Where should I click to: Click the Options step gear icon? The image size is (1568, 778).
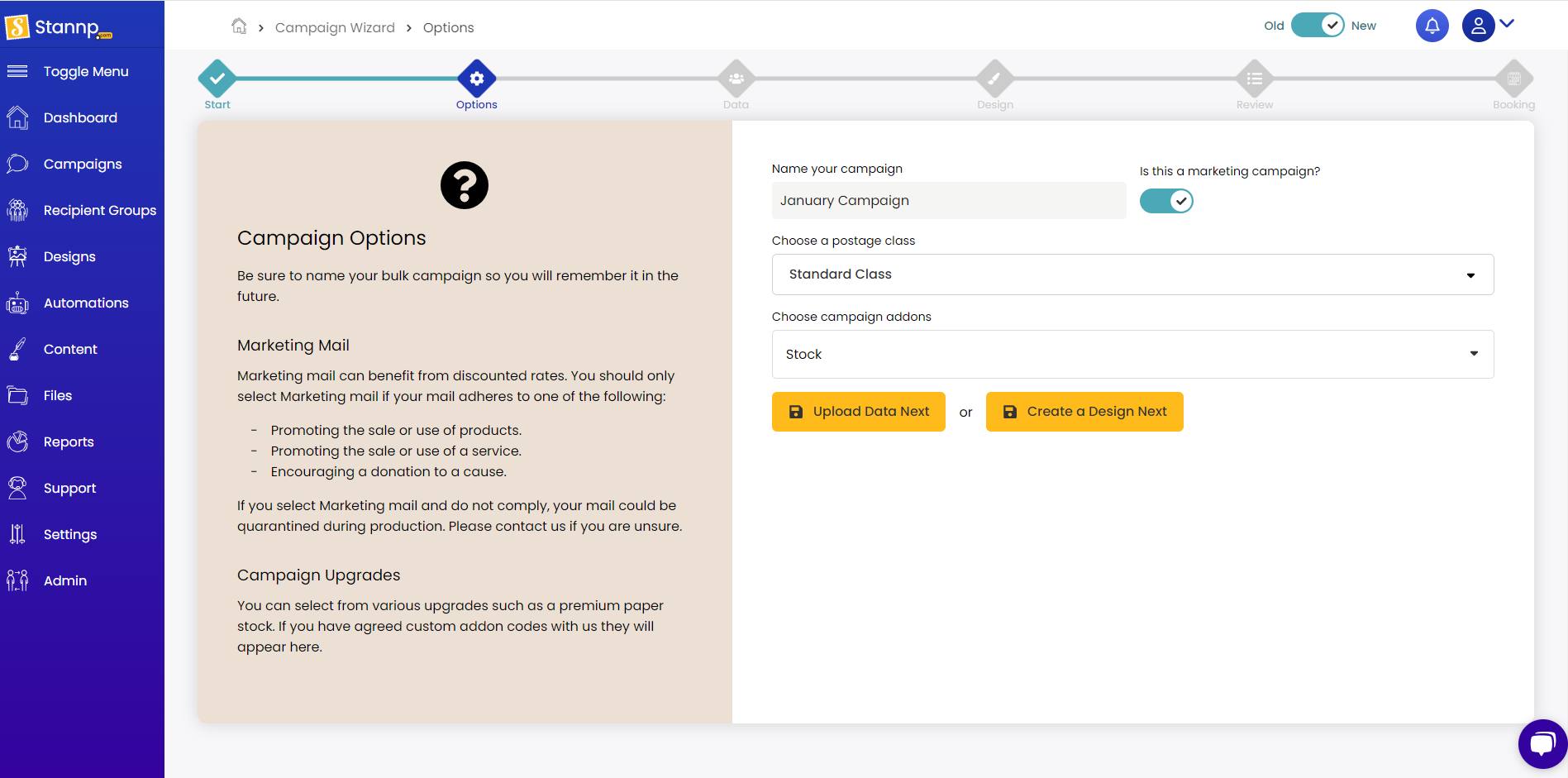pyautogui.click(x=477, y=79)
